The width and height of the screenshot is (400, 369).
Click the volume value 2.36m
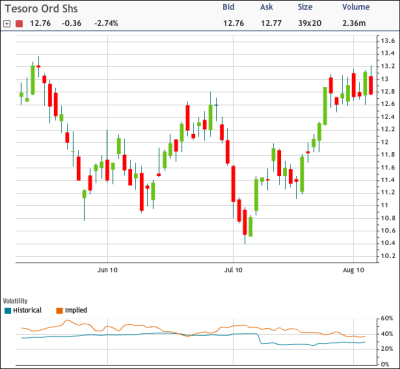(x=354, y=23)
